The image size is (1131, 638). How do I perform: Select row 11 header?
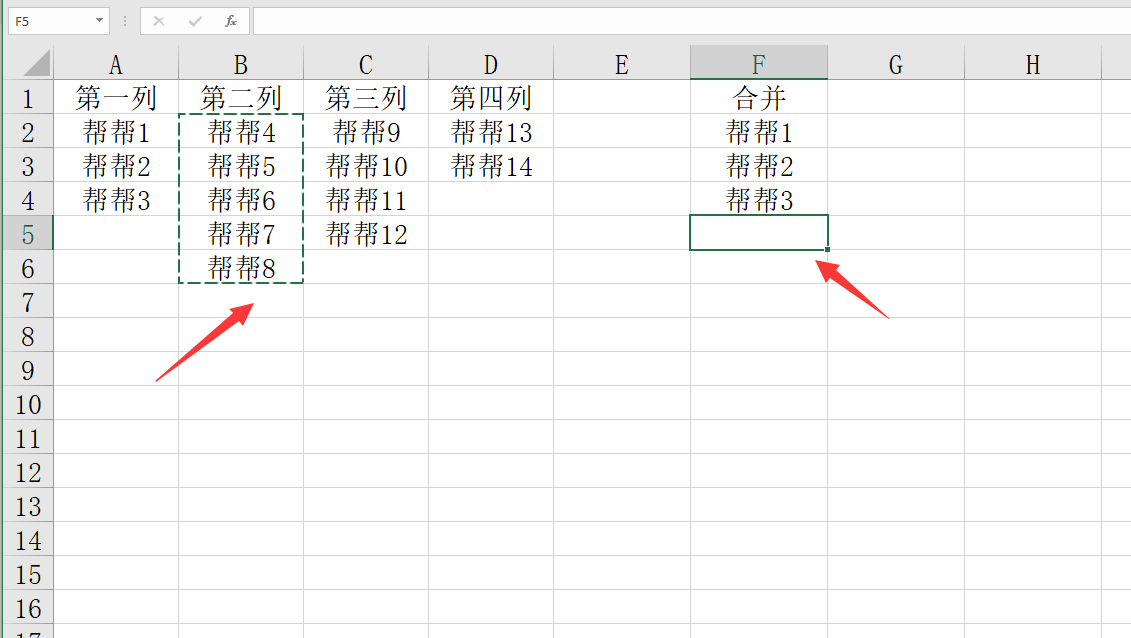point(28,437)
